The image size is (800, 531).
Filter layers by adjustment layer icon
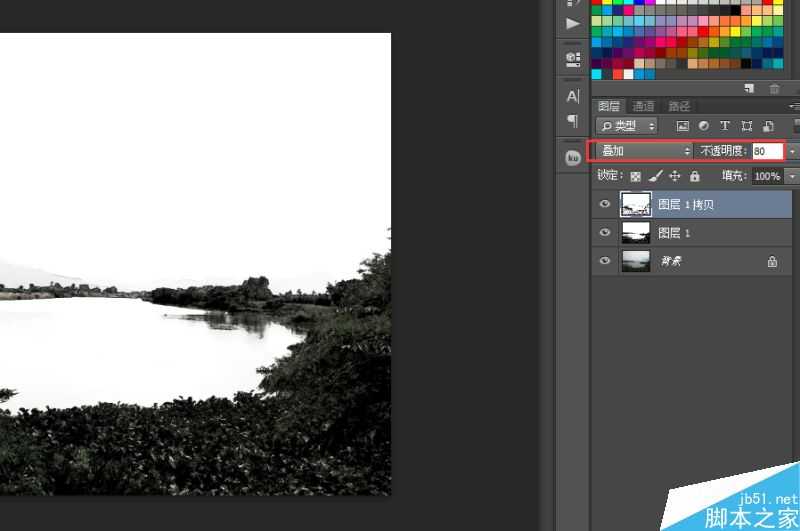[703, 126]
